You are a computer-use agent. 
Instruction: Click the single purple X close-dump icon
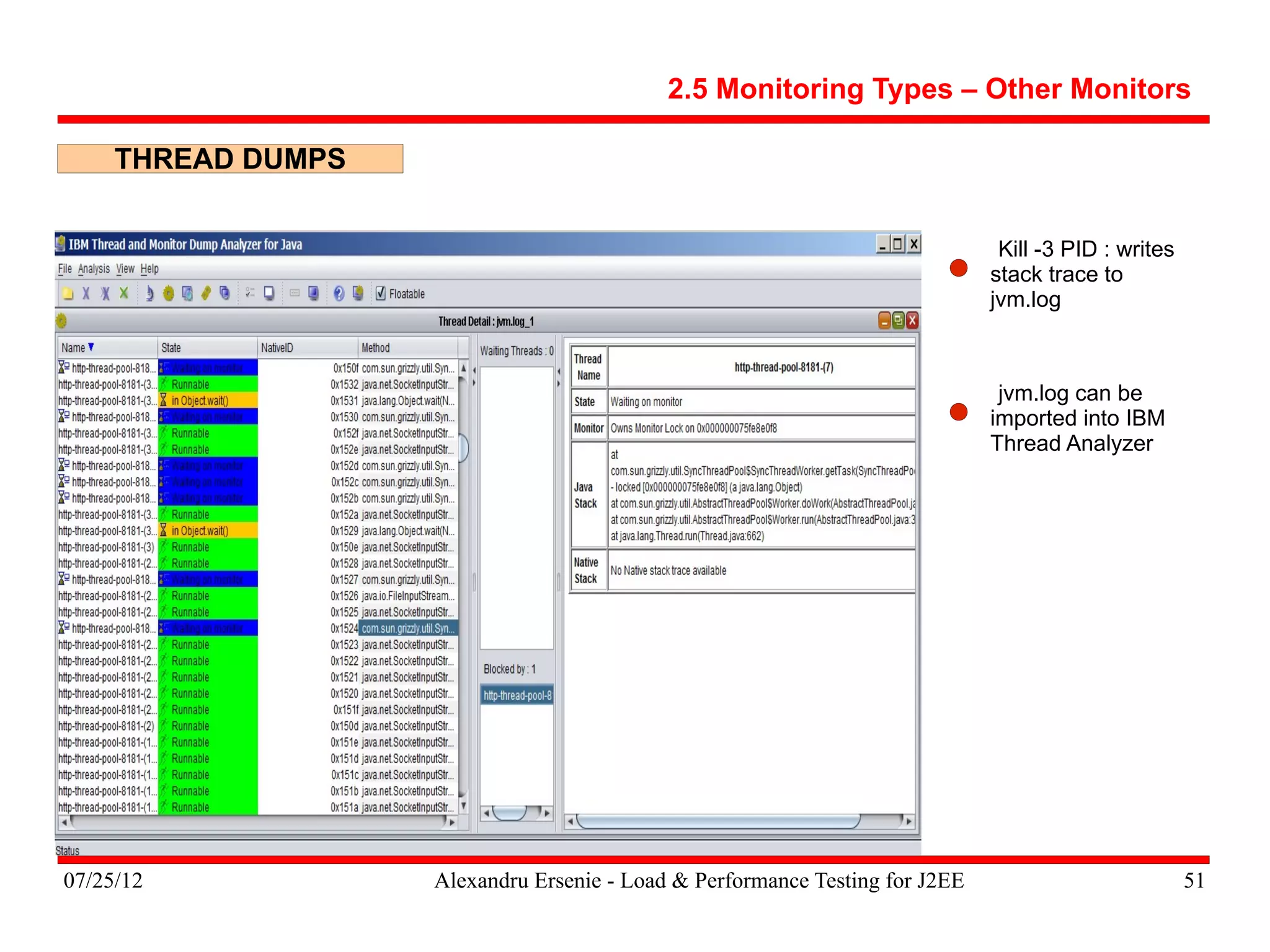point(86,293)
